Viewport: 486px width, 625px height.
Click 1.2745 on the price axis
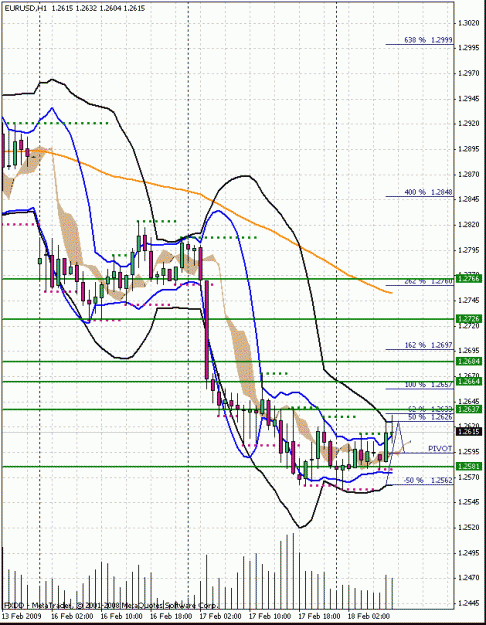469,301
